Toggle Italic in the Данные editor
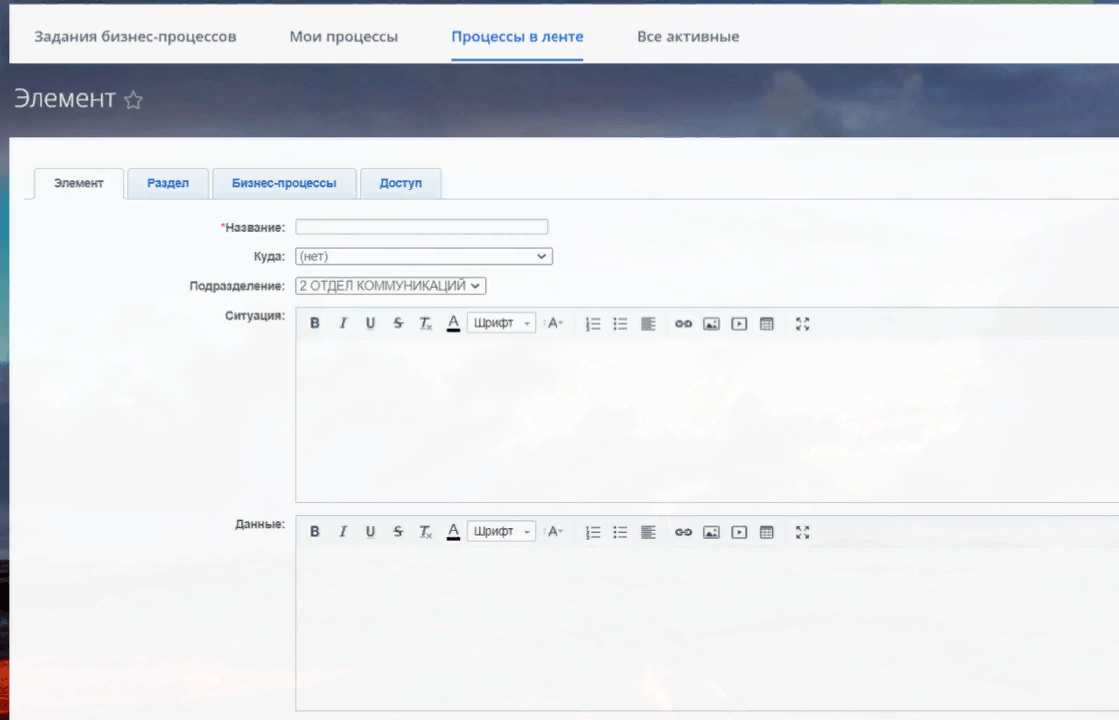 pos(343,532)
